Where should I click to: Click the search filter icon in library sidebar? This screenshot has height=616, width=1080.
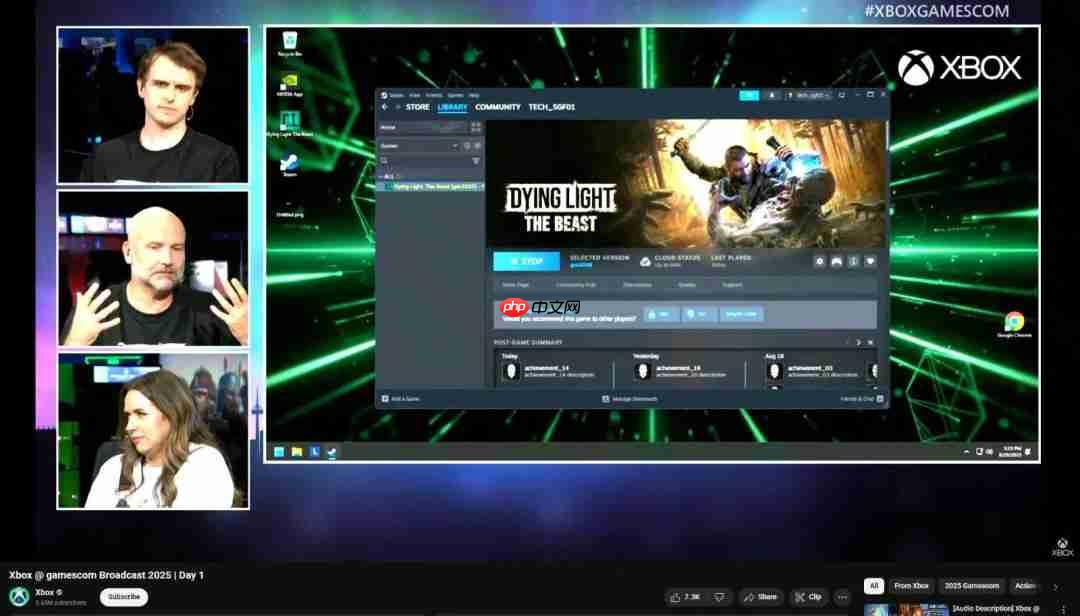pos(477,160)
